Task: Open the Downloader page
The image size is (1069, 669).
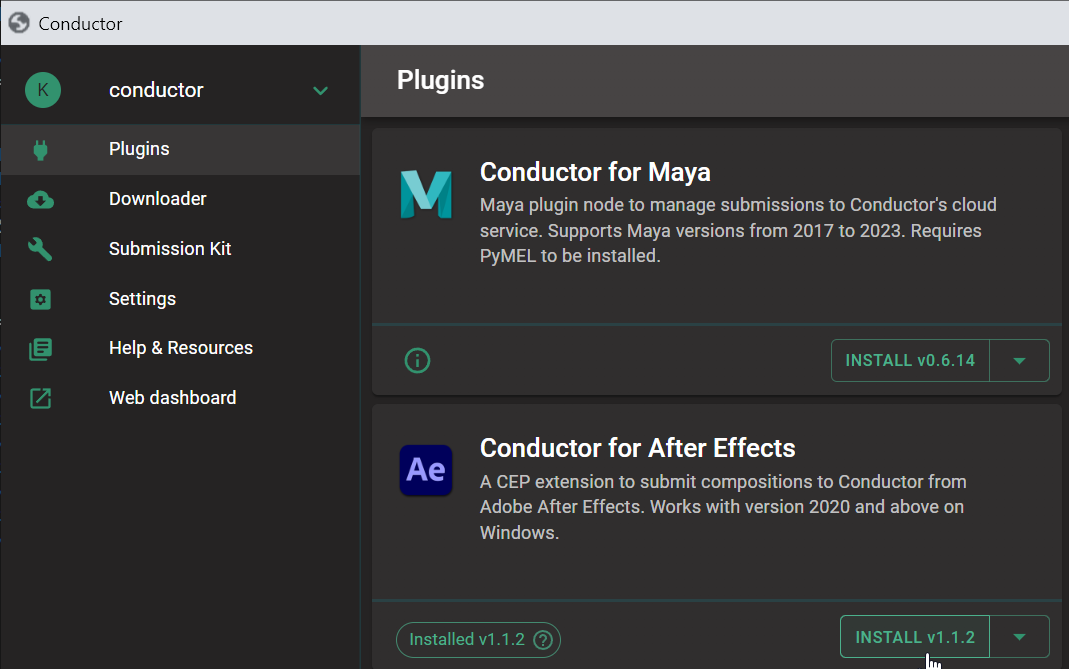Action: click(x=181, y=199)
